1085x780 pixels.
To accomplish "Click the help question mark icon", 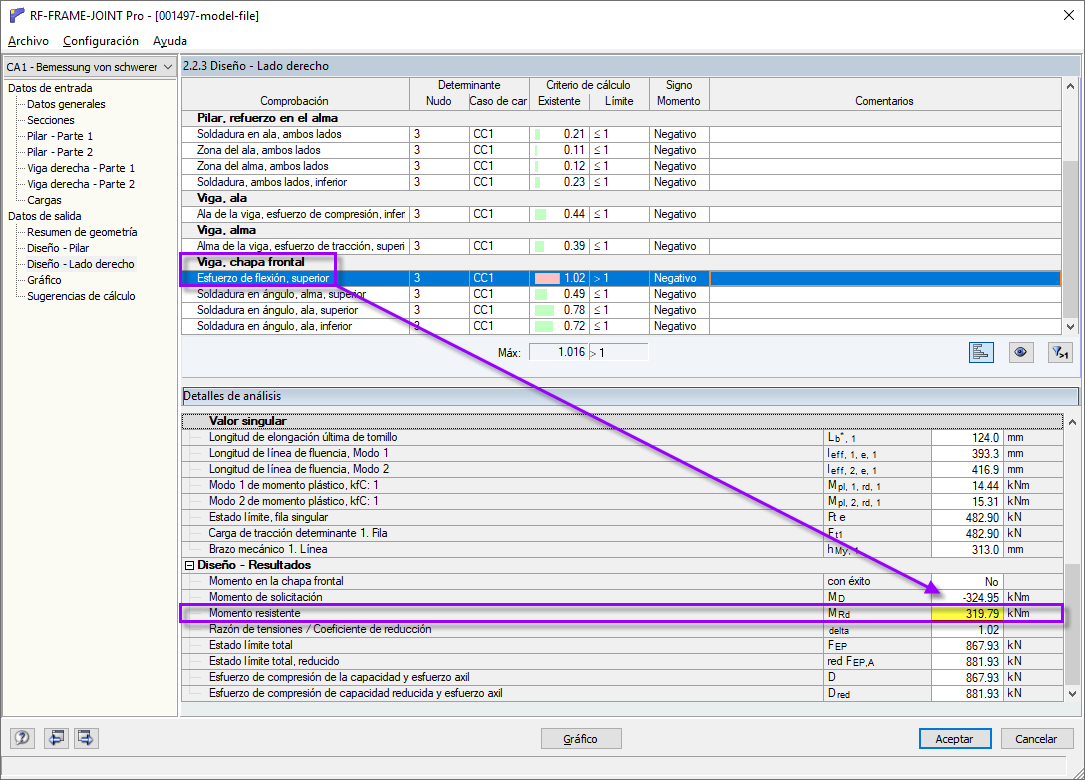I will 22,738.
